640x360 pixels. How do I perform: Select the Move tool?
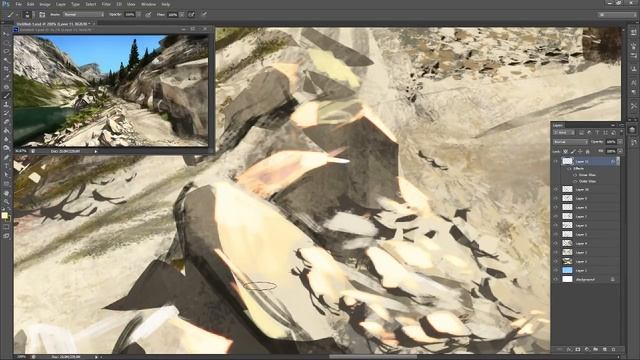pyautogui.click(x=6, y=33)
